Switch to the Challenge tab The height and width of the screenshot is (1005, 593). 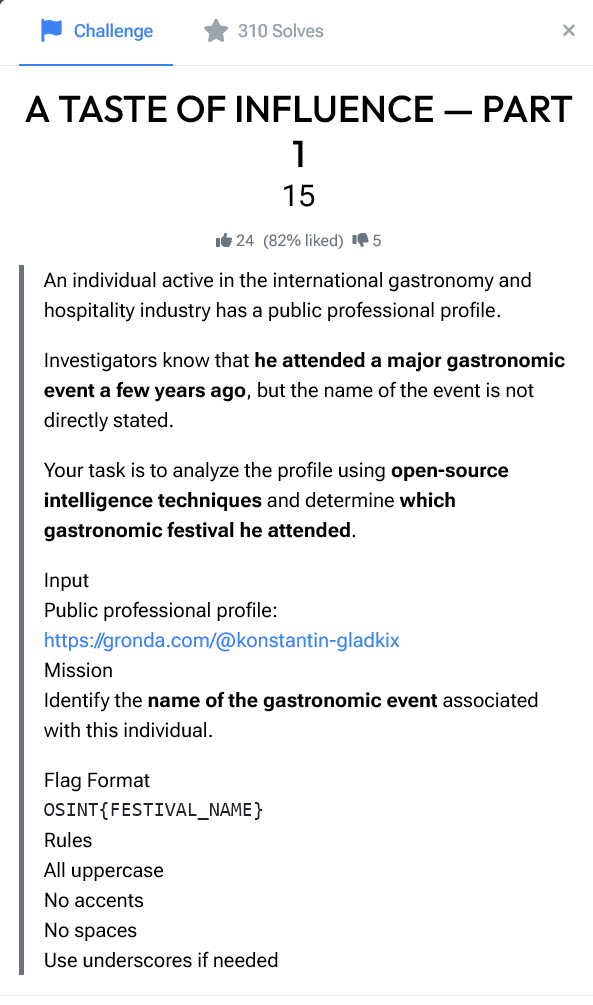click(x=96, y=31)
